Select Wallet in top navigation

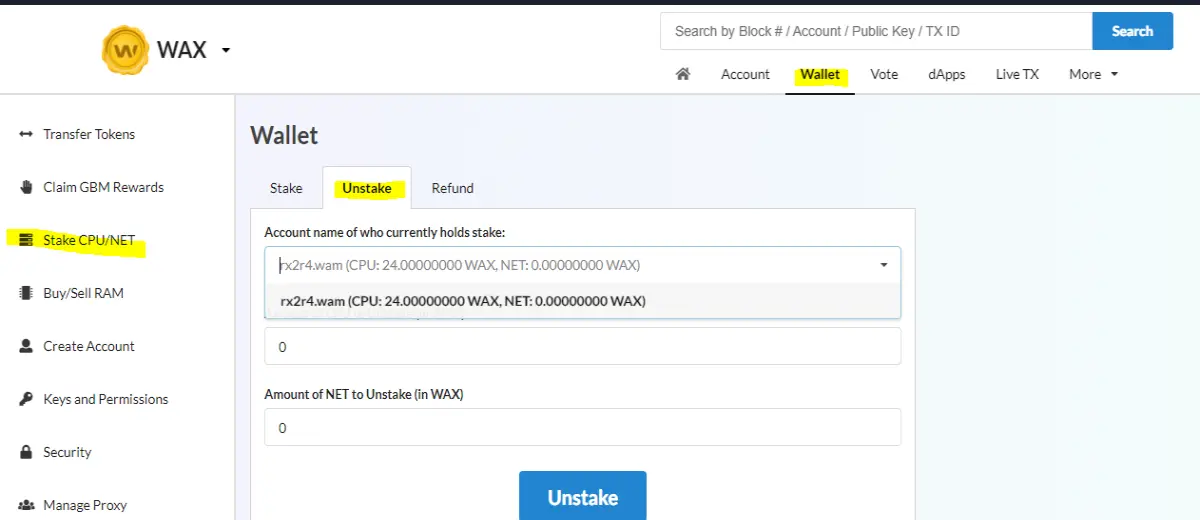pos(820,74)
